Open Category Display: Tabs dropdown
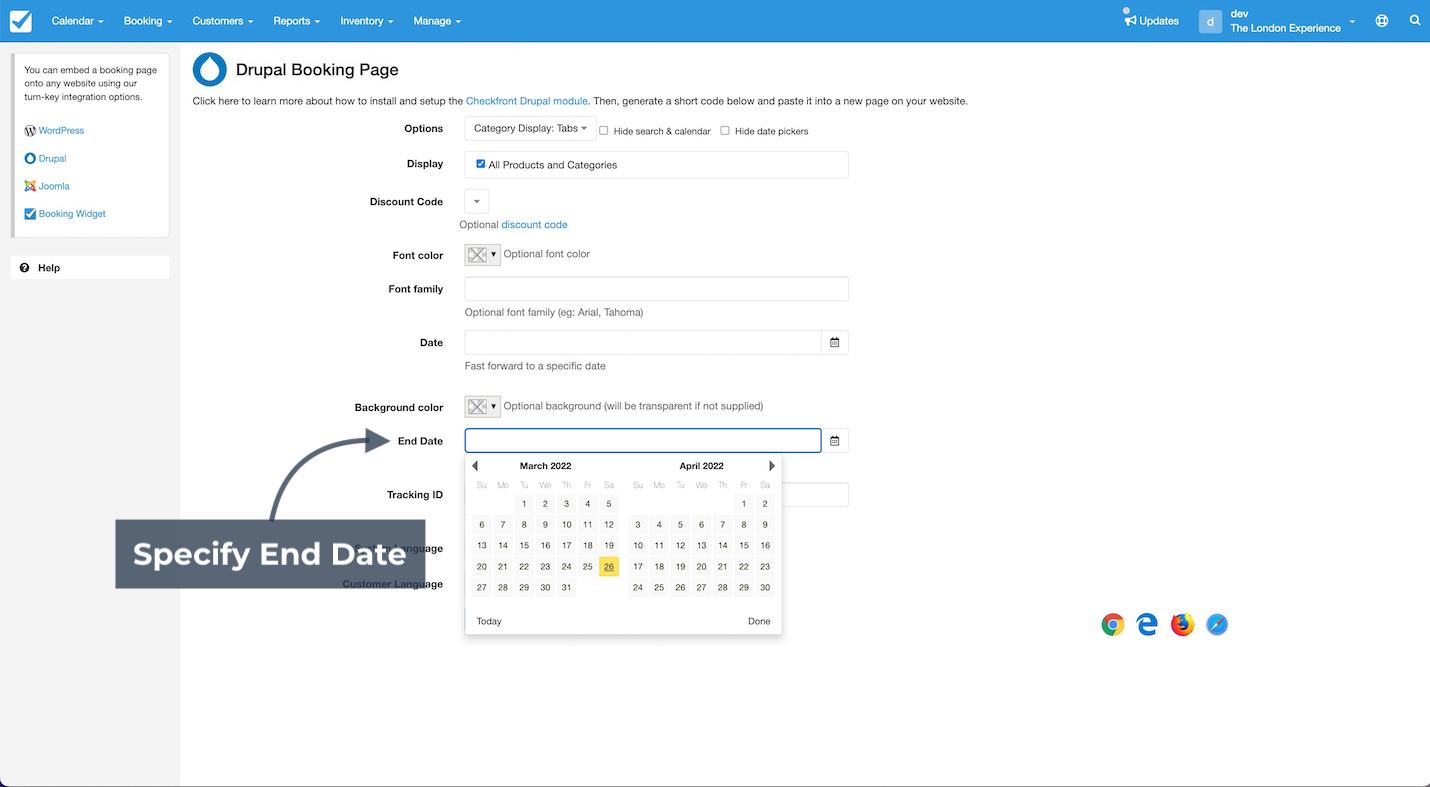 point(530,128)
